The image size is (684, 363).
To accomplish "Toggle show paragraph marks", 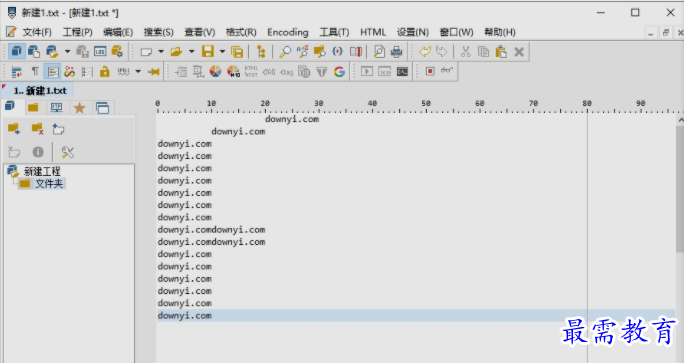I will [35, 71].
